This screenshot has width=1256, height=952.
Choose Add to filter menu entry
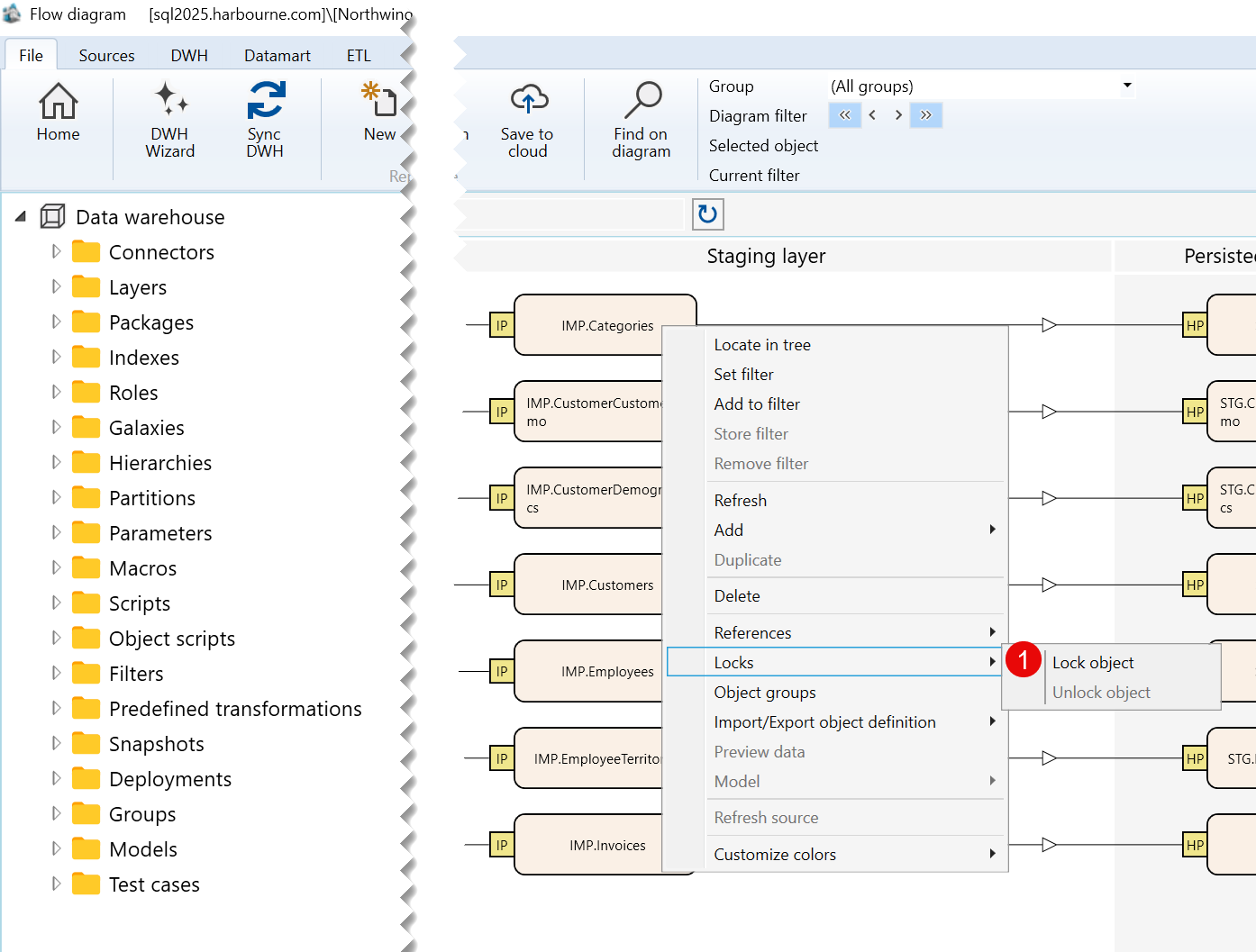click(835, 403)
